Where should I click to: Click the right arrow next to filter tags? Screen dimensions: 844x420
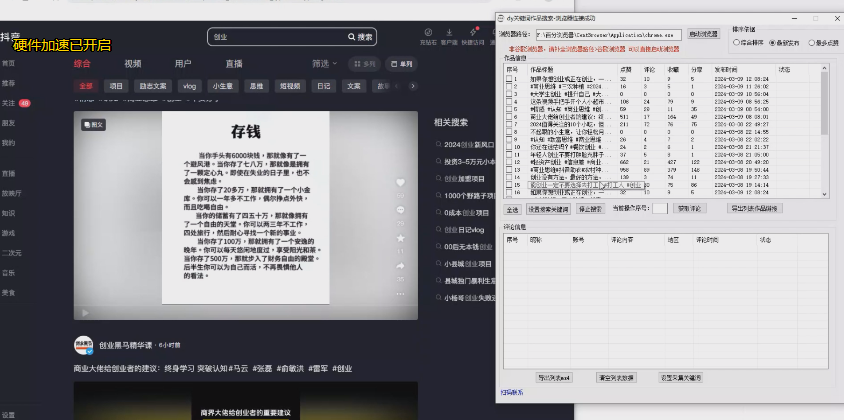click(x=412, y=86)
